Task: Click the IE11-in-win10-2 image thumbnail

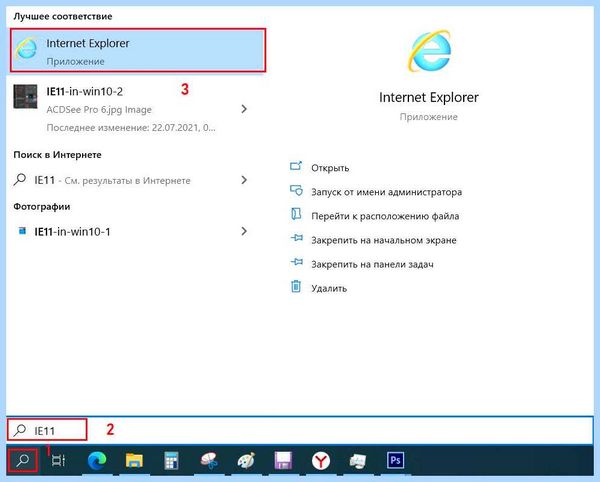Action: (x=25, y=96)
